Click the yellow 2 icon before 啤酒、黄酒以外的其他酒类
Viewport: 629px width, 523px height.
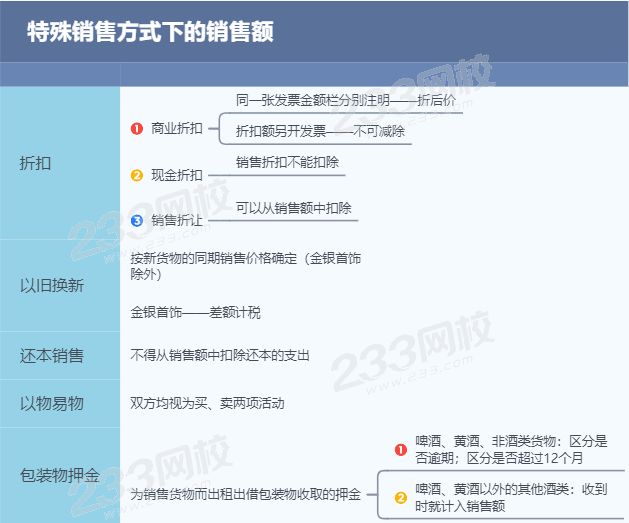400,497
